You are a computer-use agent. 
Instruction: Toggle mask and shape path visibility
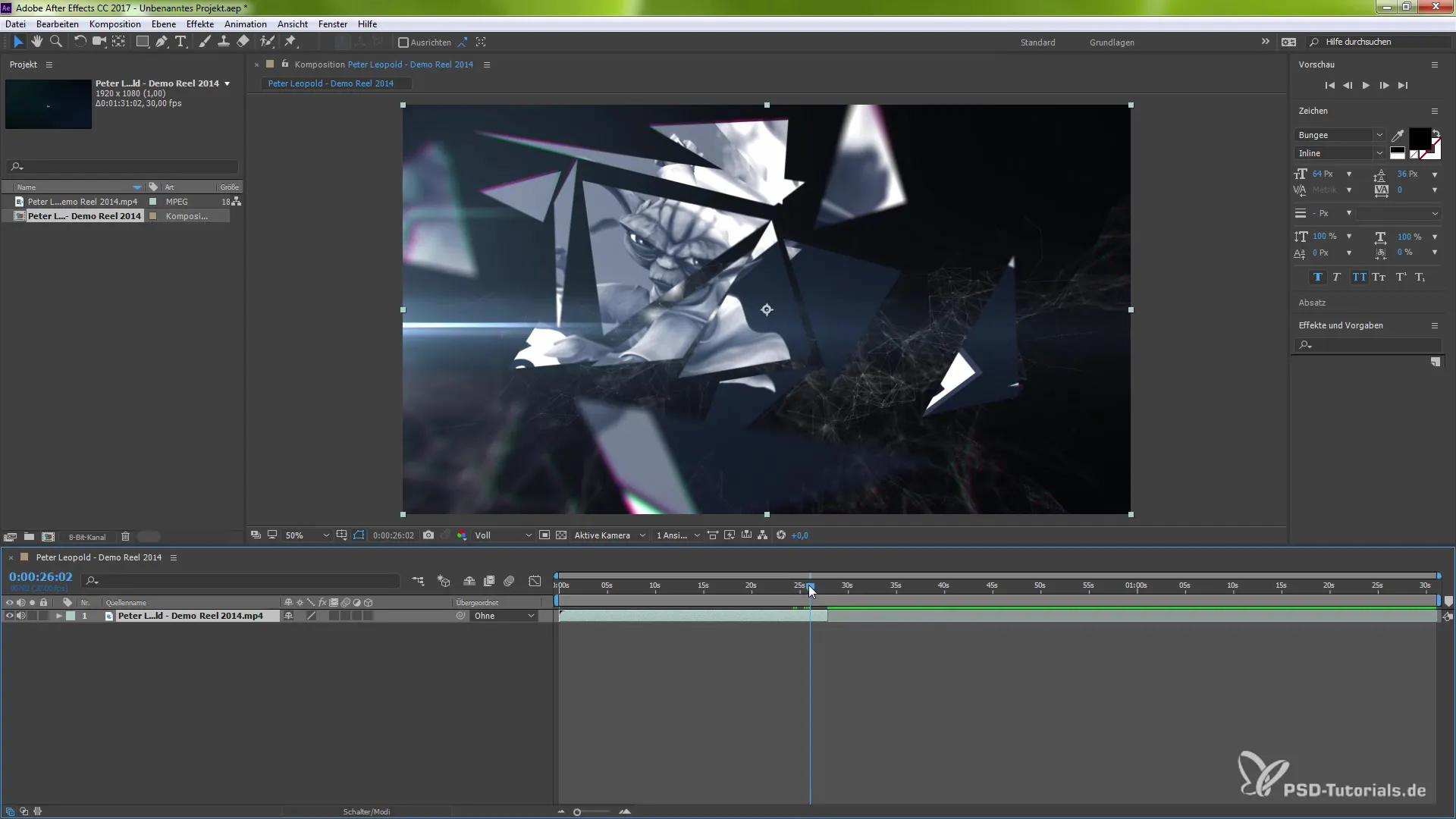(x=359, y=535)
